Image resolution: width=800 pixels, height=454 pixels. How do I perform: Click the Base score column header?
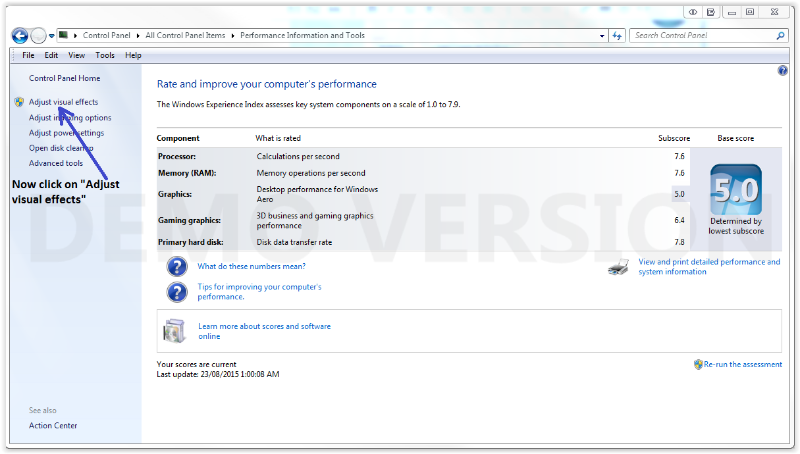[x=735, y=138]
